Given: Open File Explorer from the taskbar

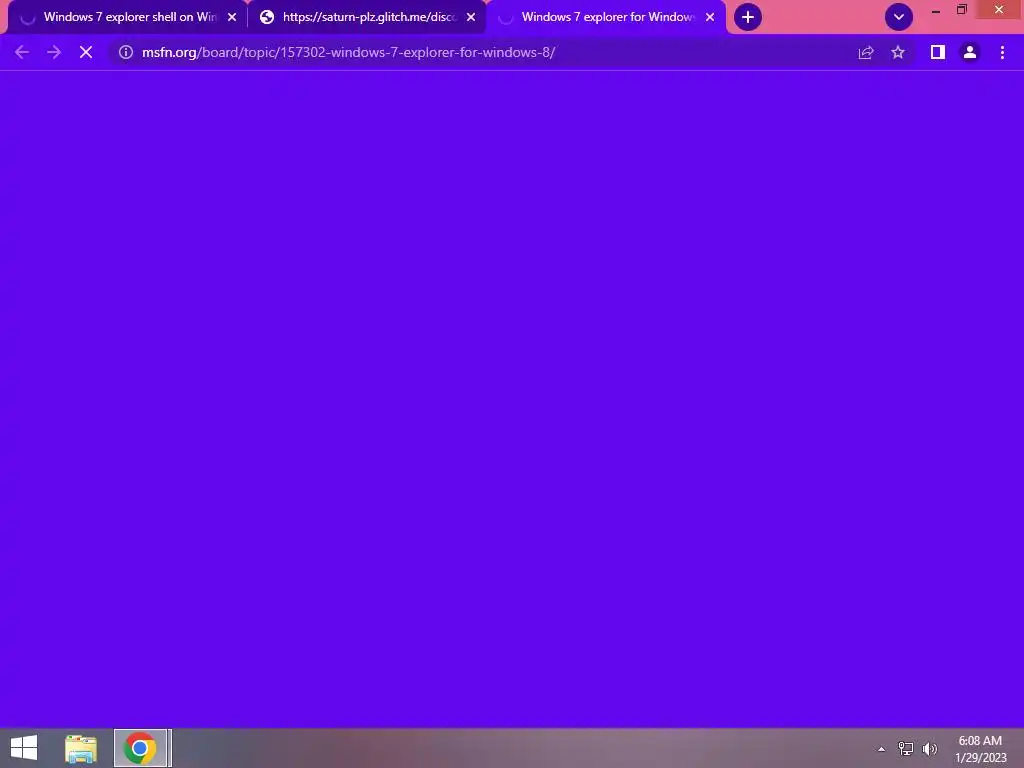Looking at the screenshot, I should tap(81, 748).
